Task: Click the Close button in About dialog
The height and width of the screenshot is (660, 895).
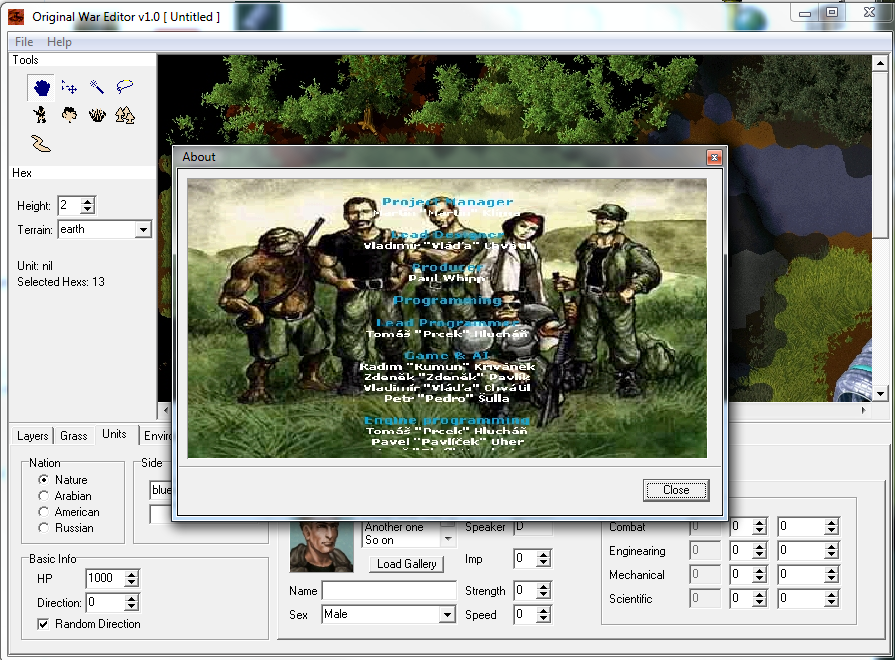Action: click(x=676, y=490)
